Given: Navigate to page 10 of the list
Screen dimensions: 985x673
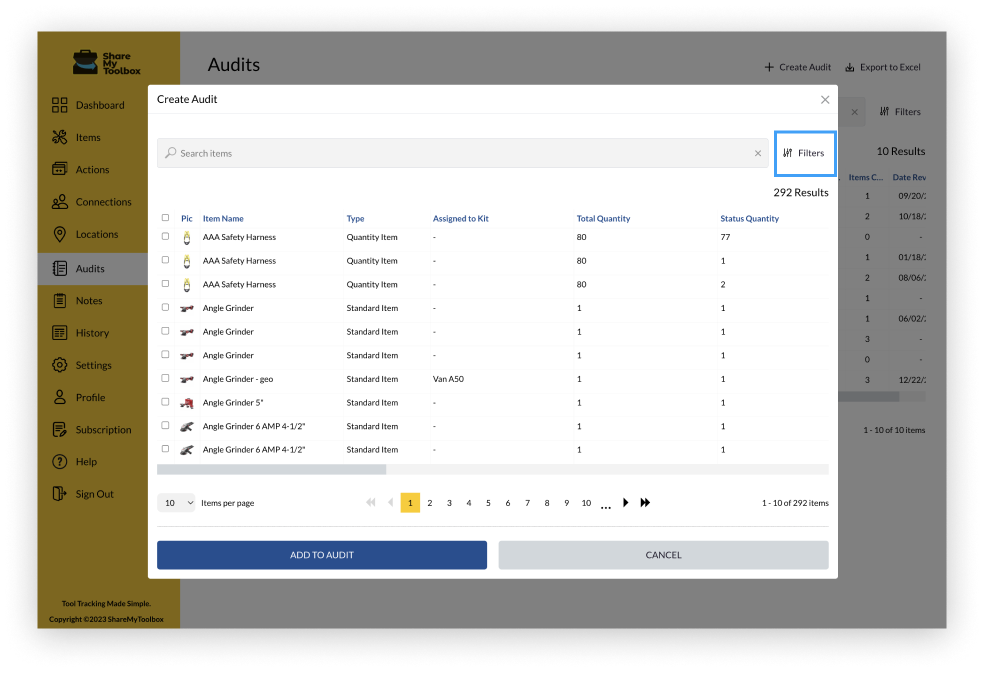Looking at the screenshot, I should coord(586,503).
